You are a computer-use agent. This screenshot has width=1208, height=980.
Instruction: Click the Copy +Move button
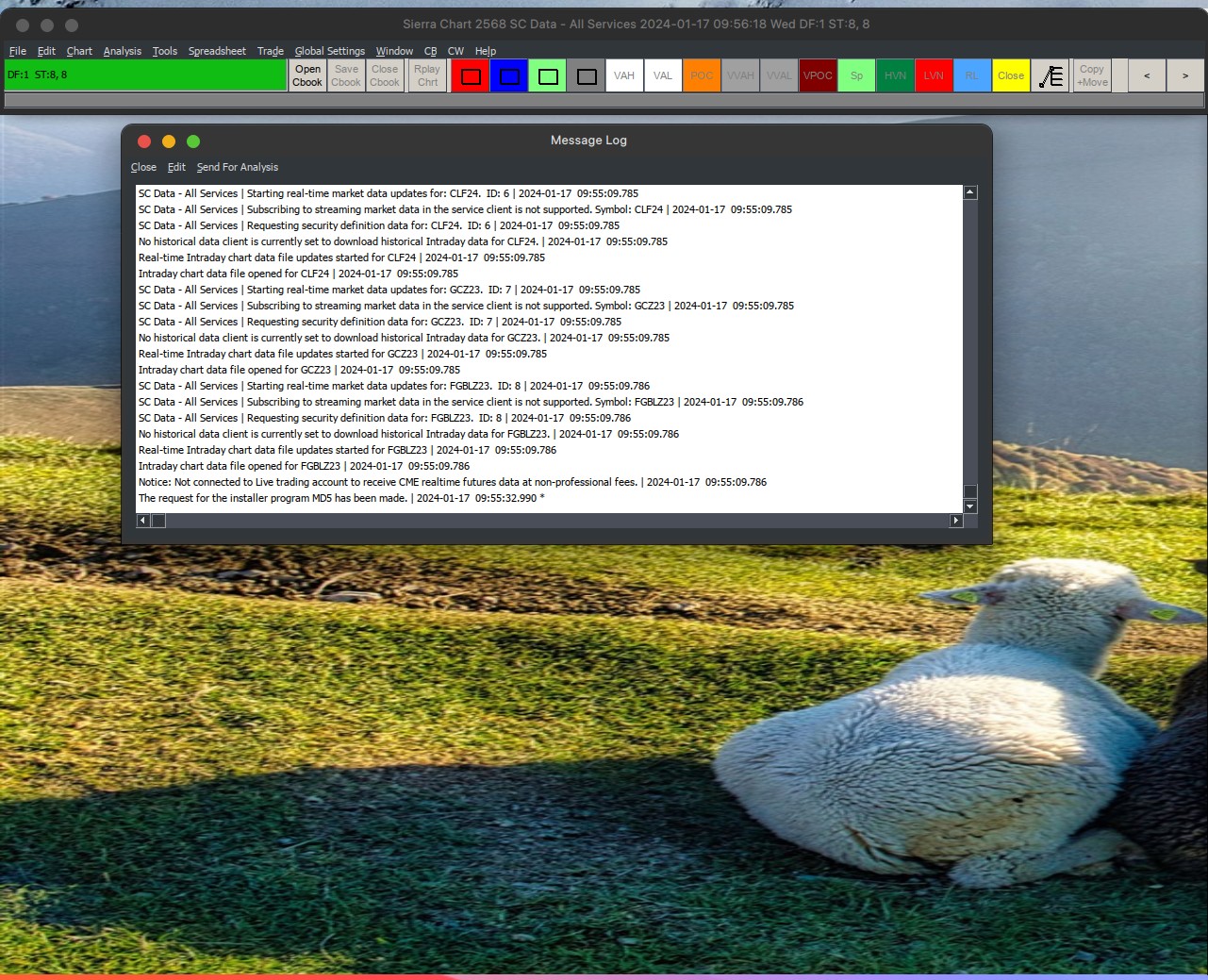1092,76
